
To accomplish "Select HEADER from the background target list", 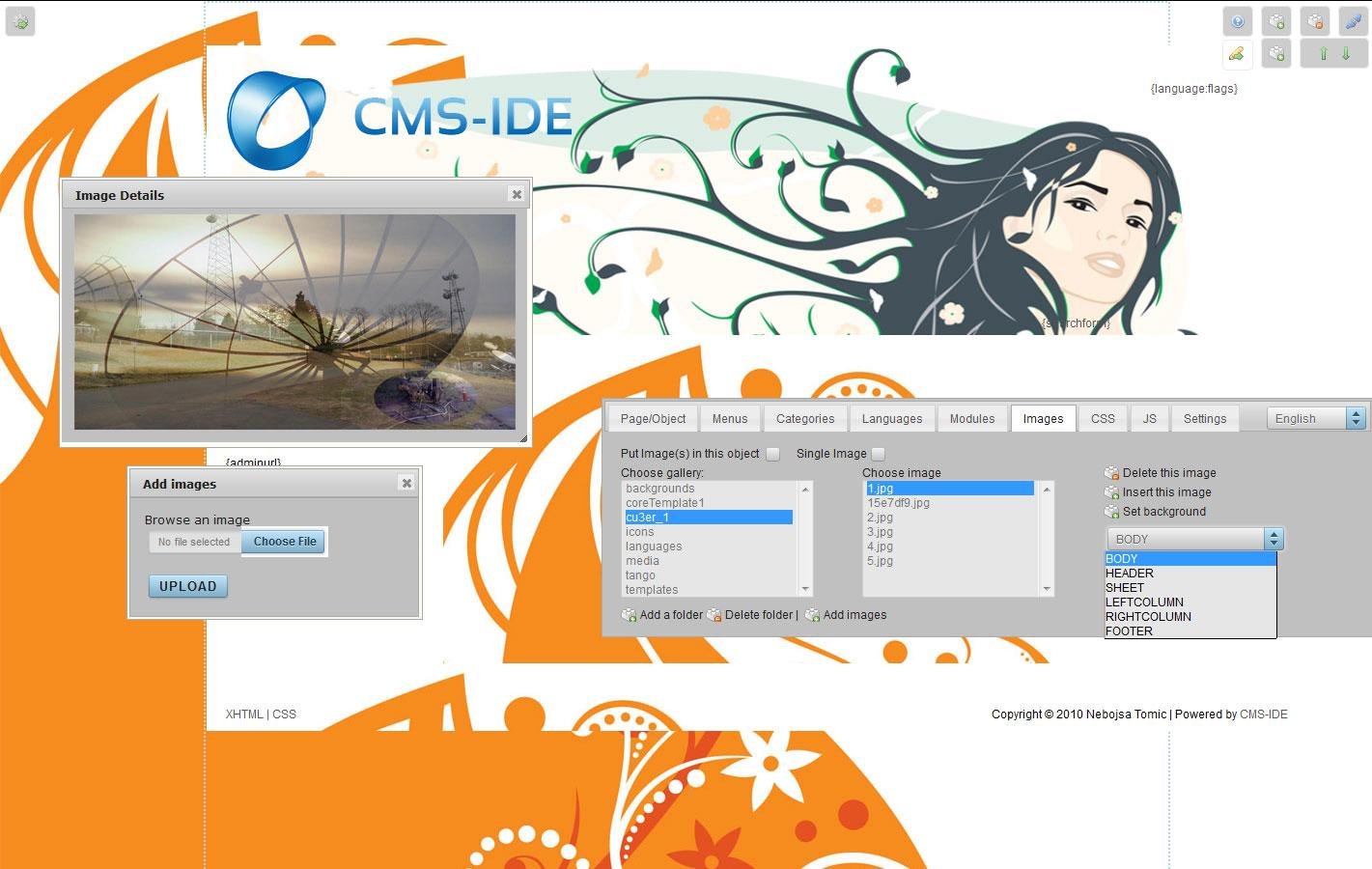I will [1128, 573].
